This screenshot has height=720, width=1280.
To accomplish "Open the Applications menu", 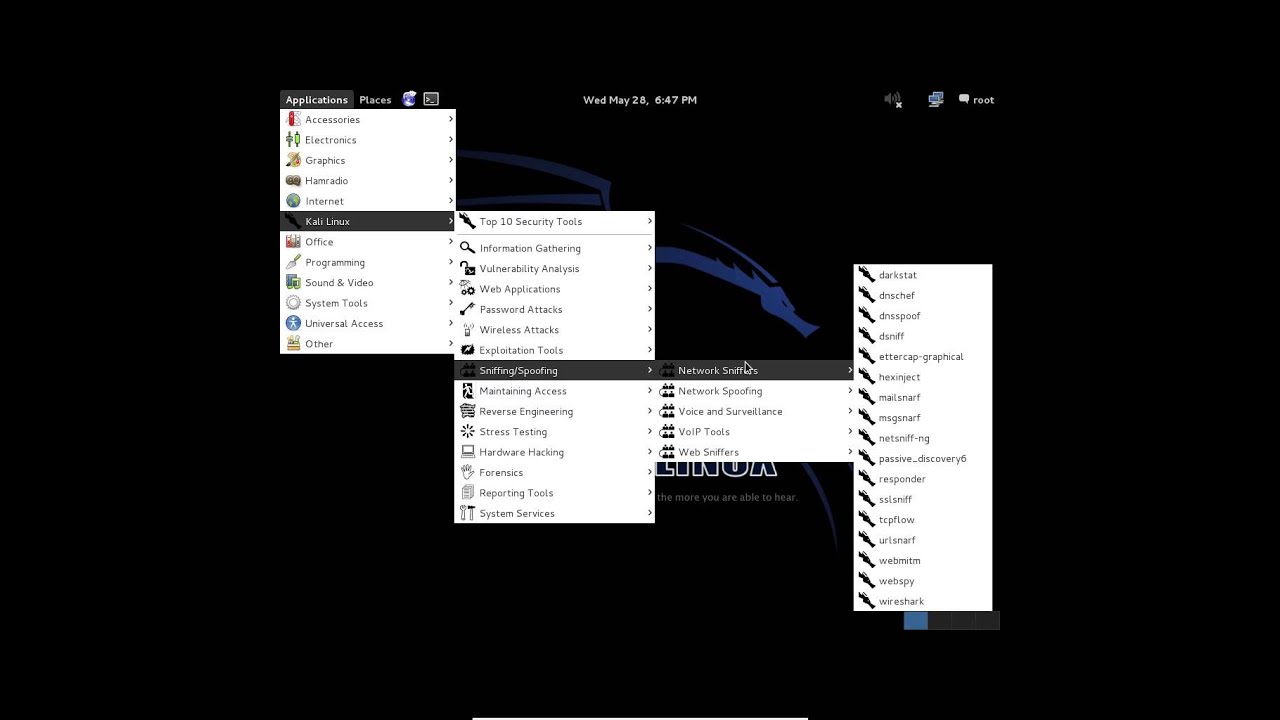I will 316,99.
